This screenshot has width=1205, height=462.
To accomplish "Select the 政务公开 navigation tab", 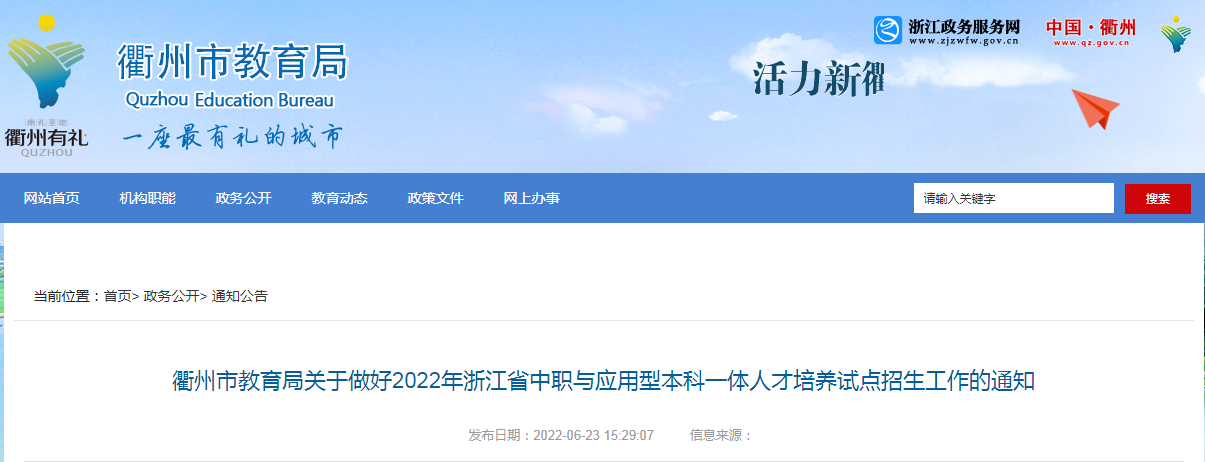I will pos(244,199).
